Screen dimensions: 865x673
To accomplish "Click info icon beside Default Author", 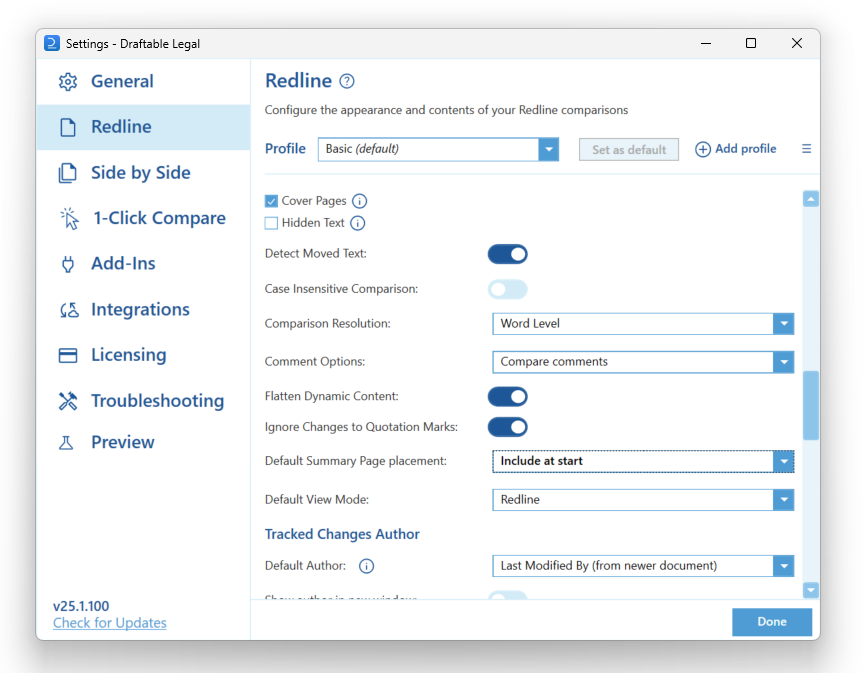I will [366, 566].
